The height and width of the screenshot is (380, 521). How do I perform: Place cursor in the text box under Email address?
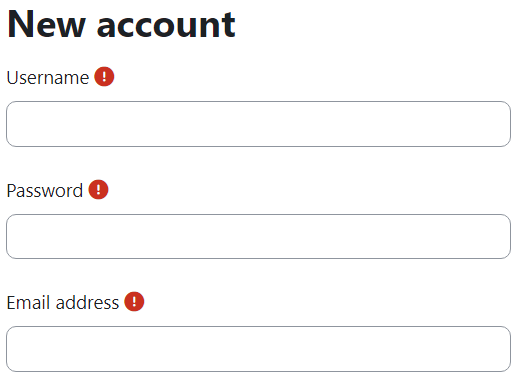258,349
